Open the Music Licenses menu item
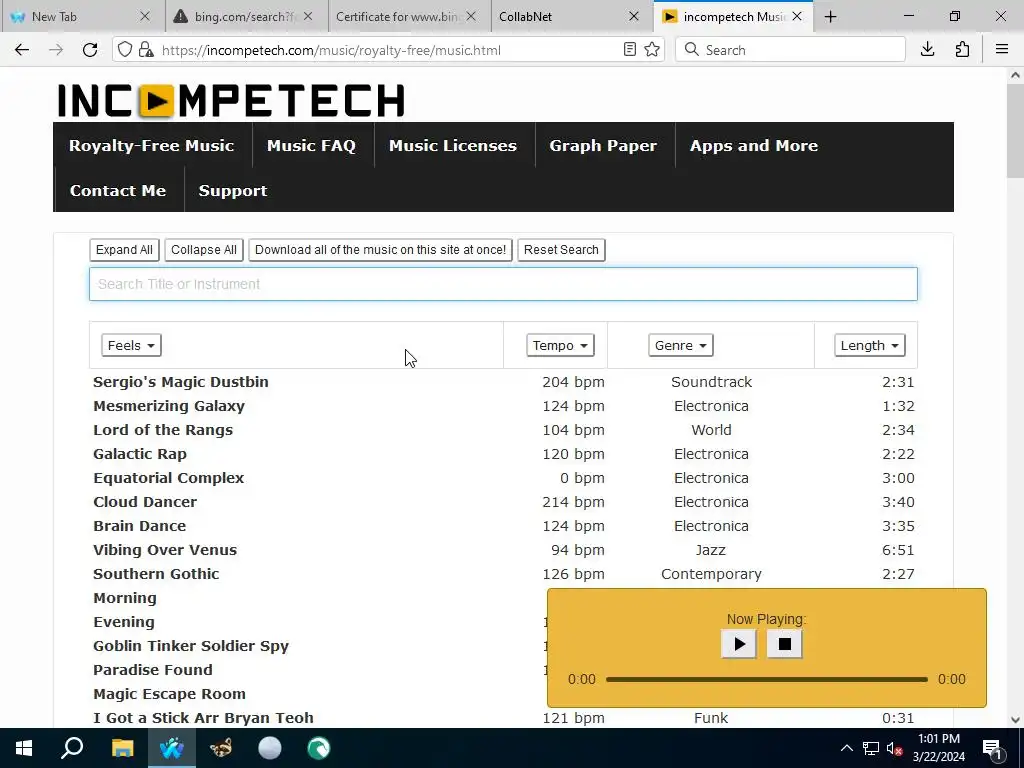 pos(453,146)
